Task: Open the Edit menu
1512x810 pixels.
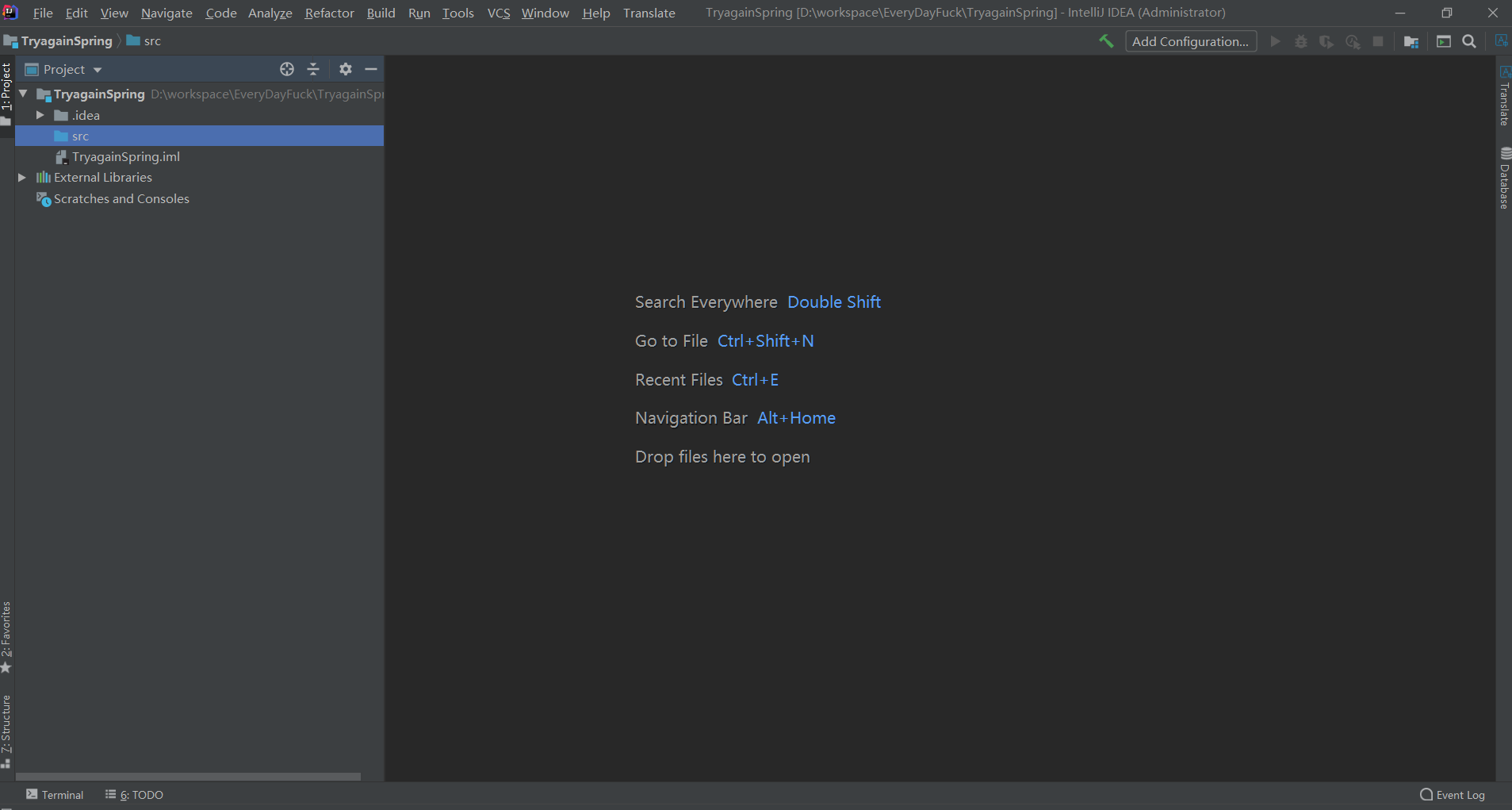Action: point(76,13)
